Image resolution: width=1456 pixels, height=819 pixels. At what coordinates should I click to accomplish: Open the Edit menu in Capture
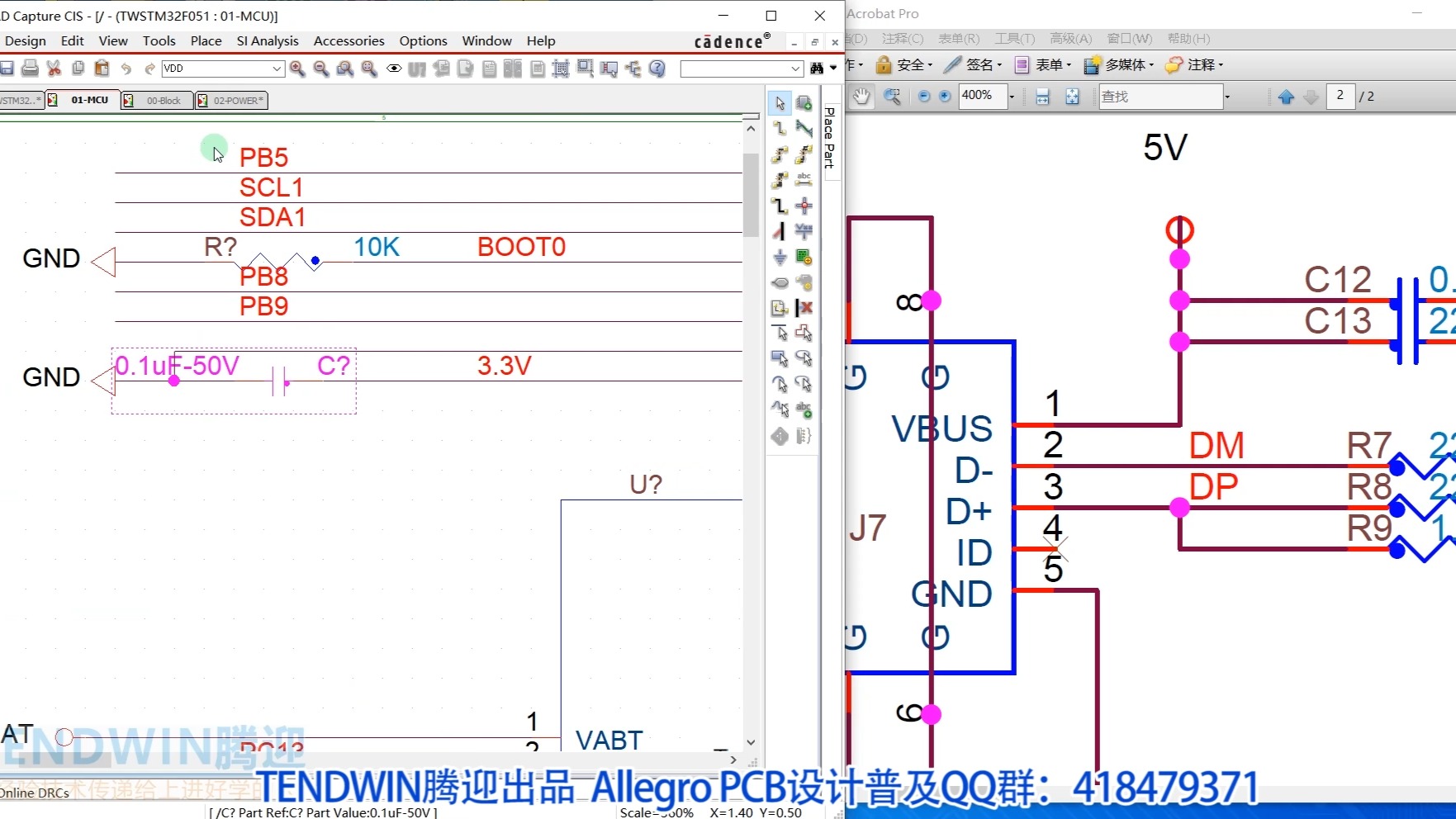tap(73, 41)
